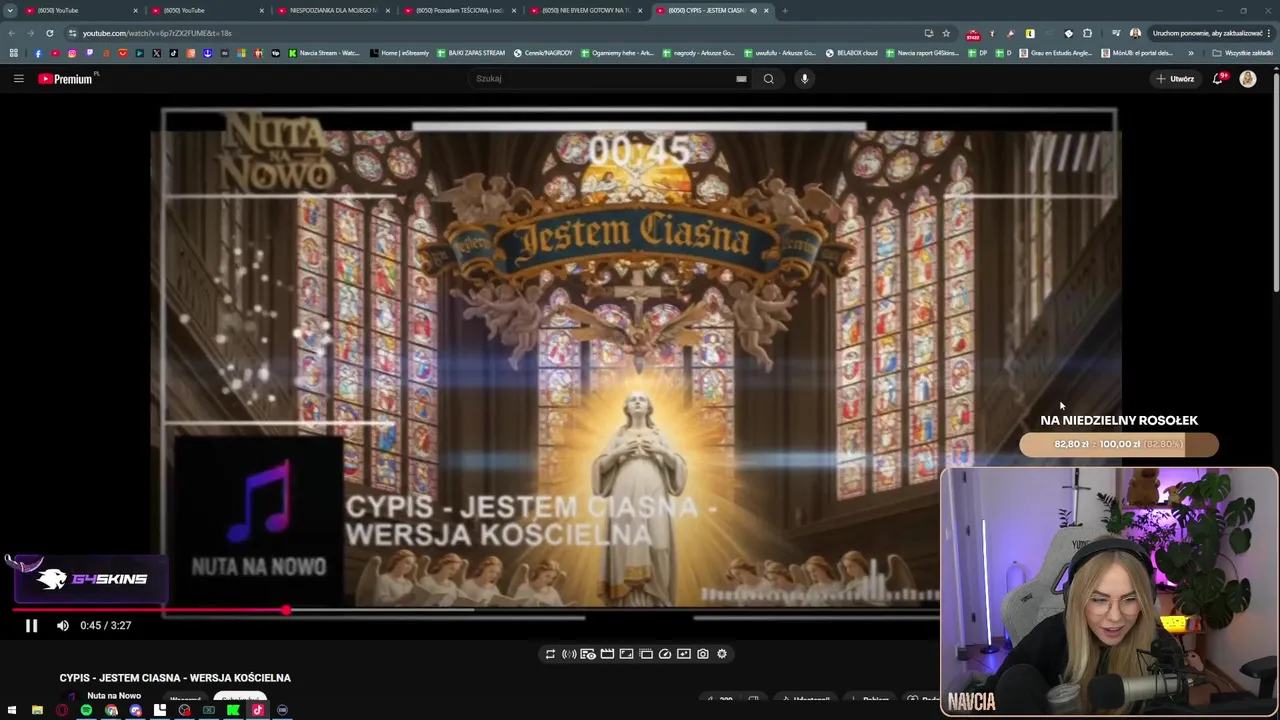Open Spotify from the taskbar
Viewport: 1280px width, 720px height.
click(x=86, y=710)
